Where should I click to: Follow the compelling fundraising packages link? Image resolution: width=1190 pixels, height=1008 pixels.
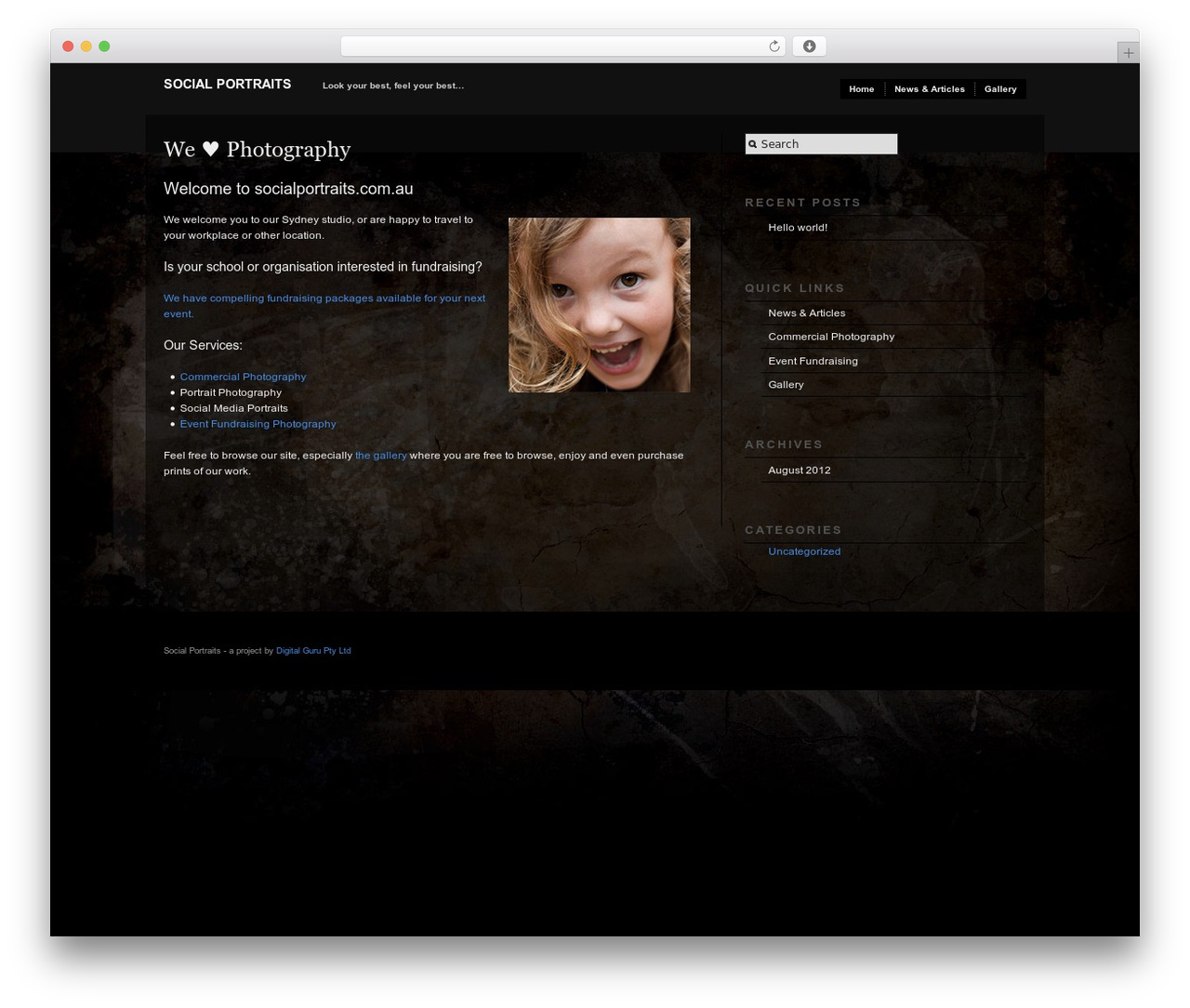pyautogui.click(x=324, y=306)
